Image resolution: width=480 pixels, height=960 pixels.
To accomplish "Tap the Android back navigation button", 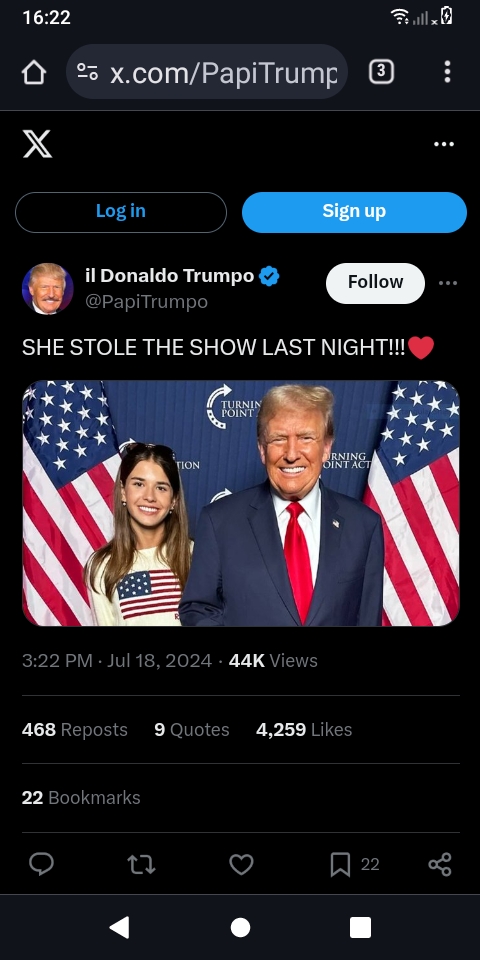I will (x=119, y=928).
